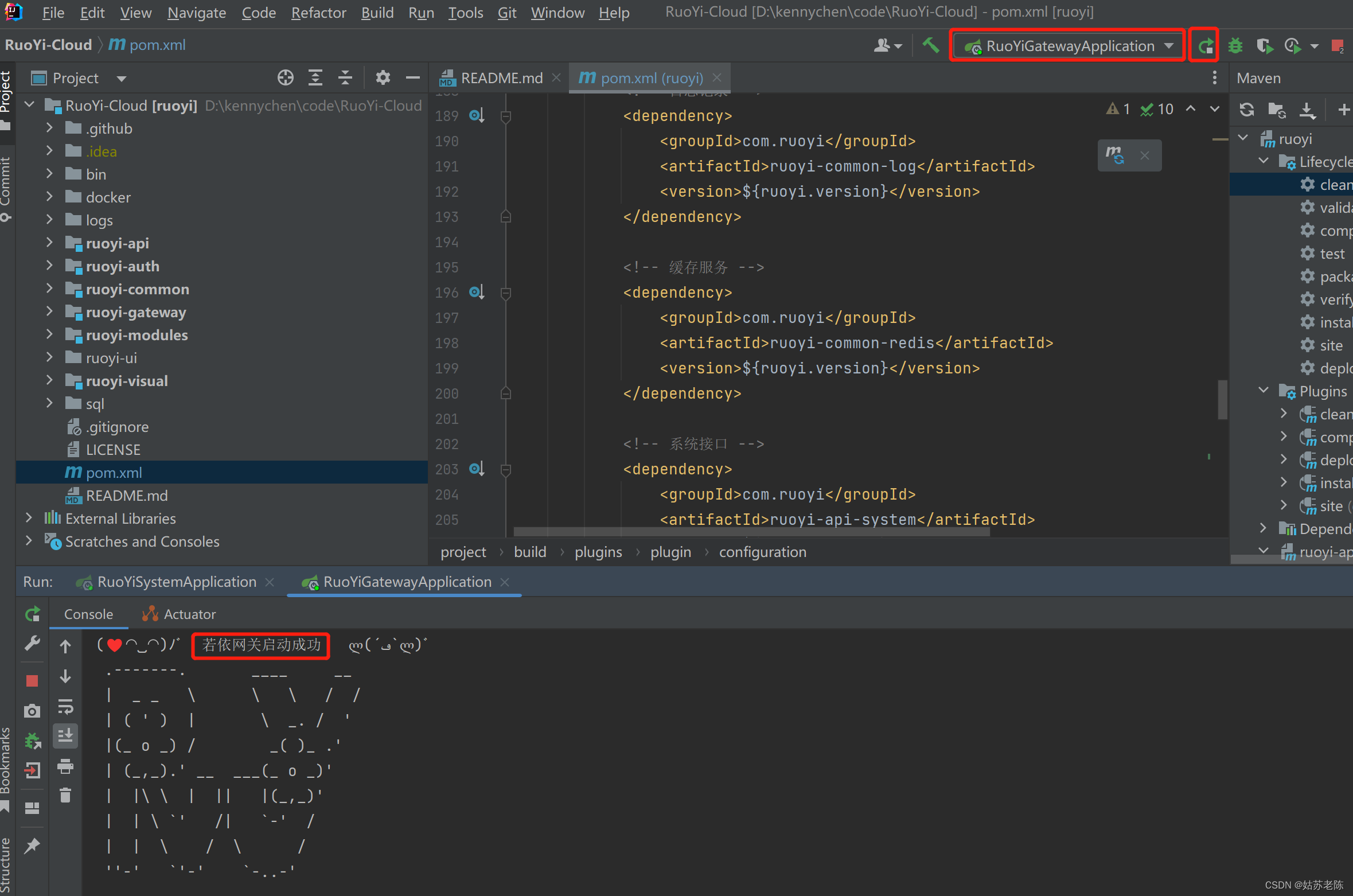Add a Maven project with plus icon
Screen dimensions: 1353x896
(x=1343, y=109)
